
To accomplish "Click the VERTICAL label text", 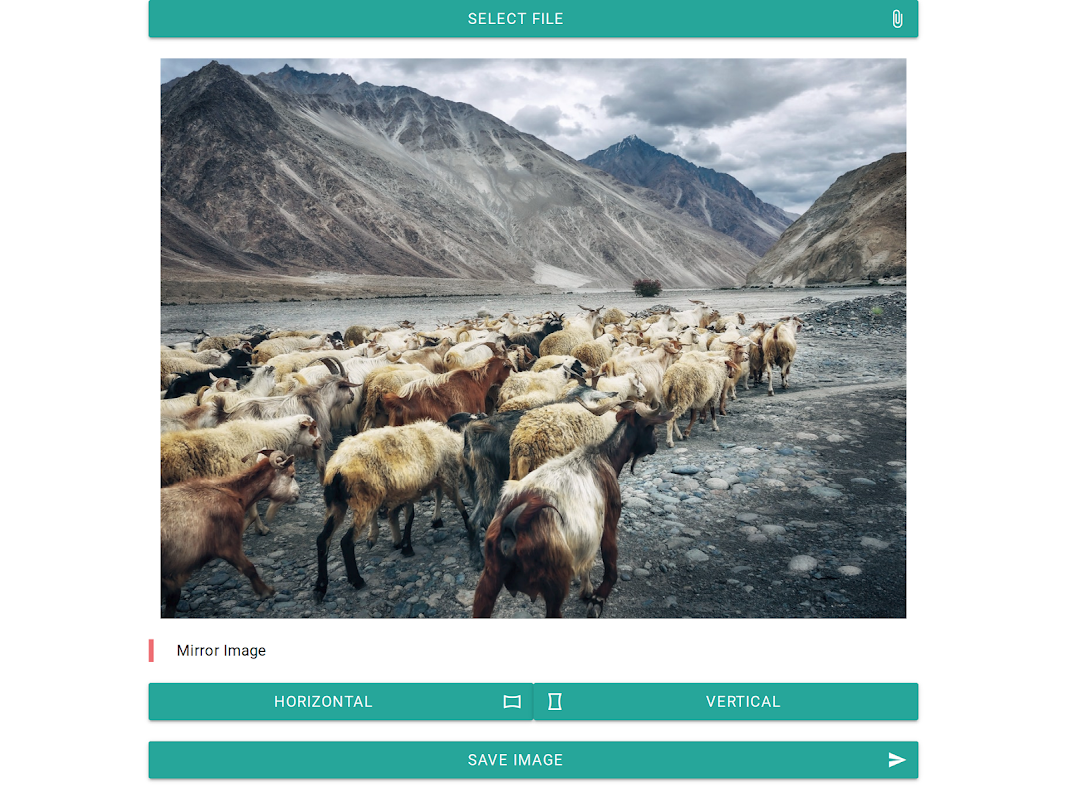I will click(743, 701).
